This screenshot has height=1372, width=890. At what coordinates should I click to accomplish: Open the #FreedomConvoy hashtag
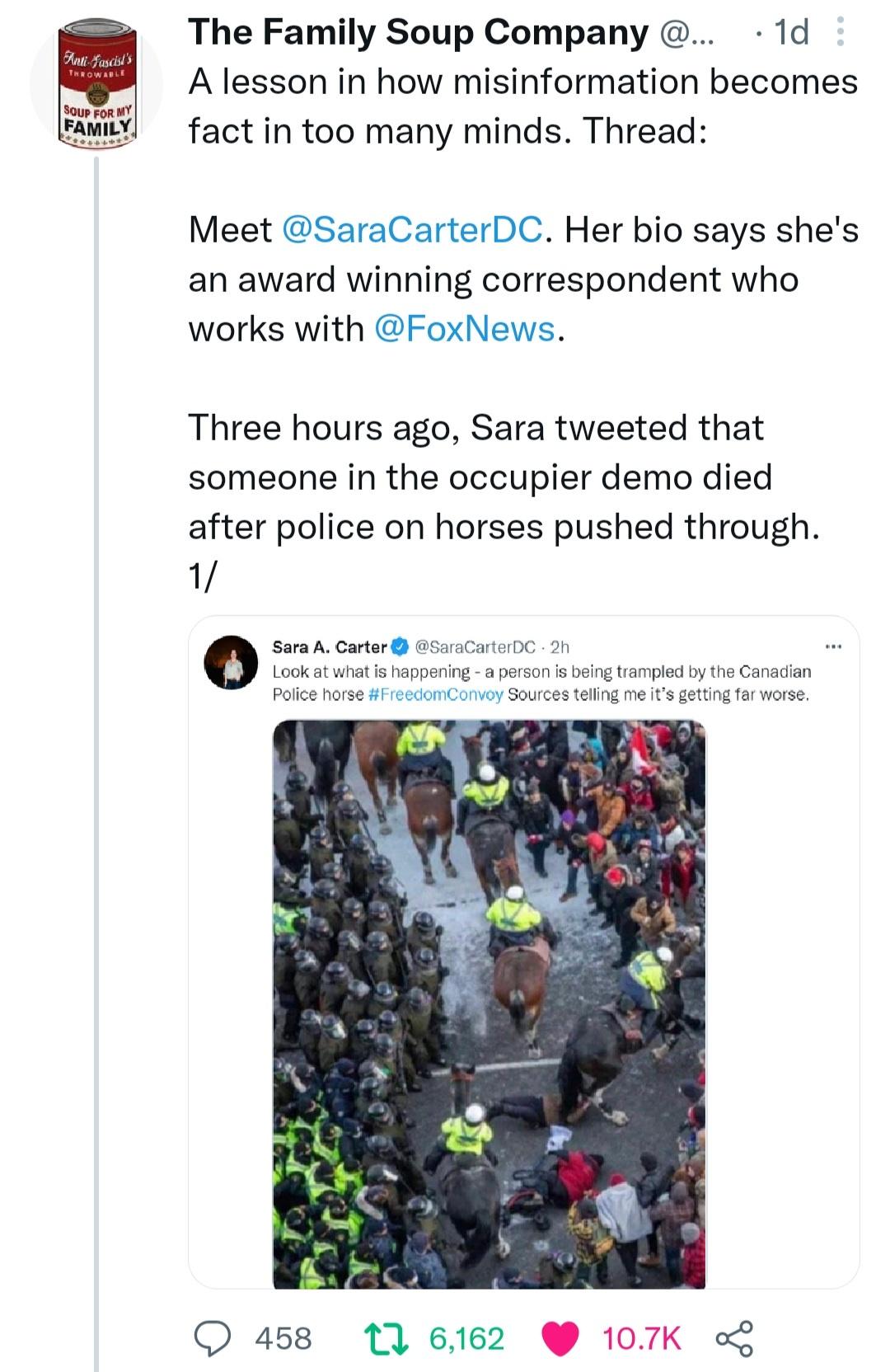click(x=433, y=694)
